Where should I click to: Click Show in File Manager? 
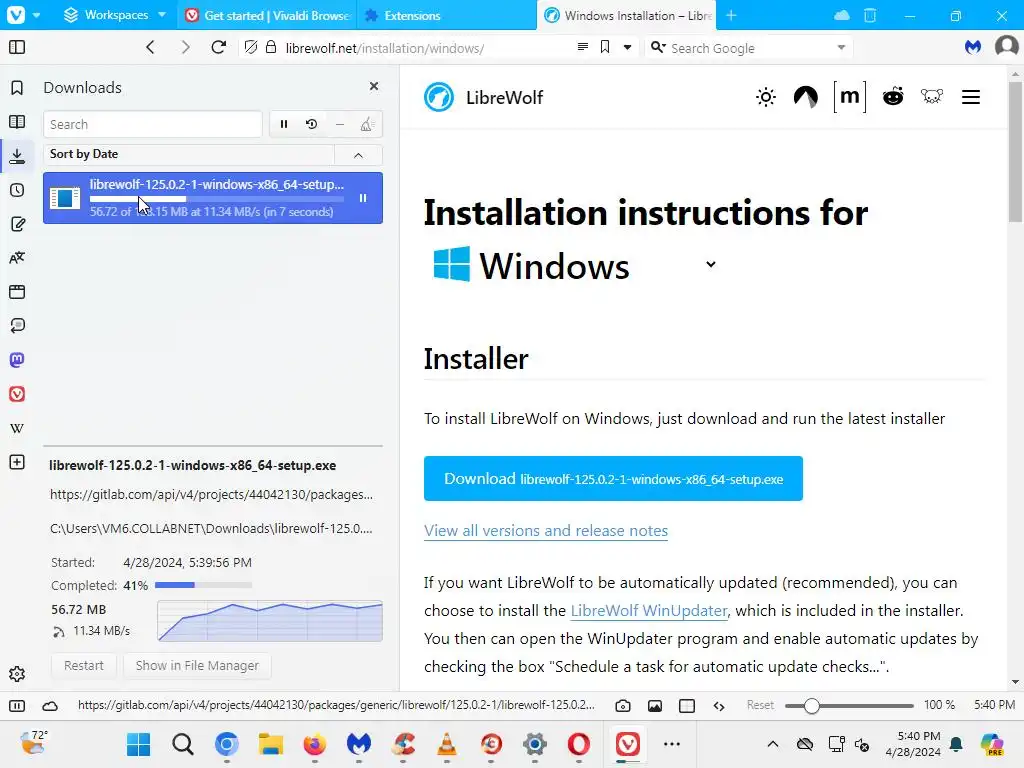pyautogui.click(x=197, y=665)
